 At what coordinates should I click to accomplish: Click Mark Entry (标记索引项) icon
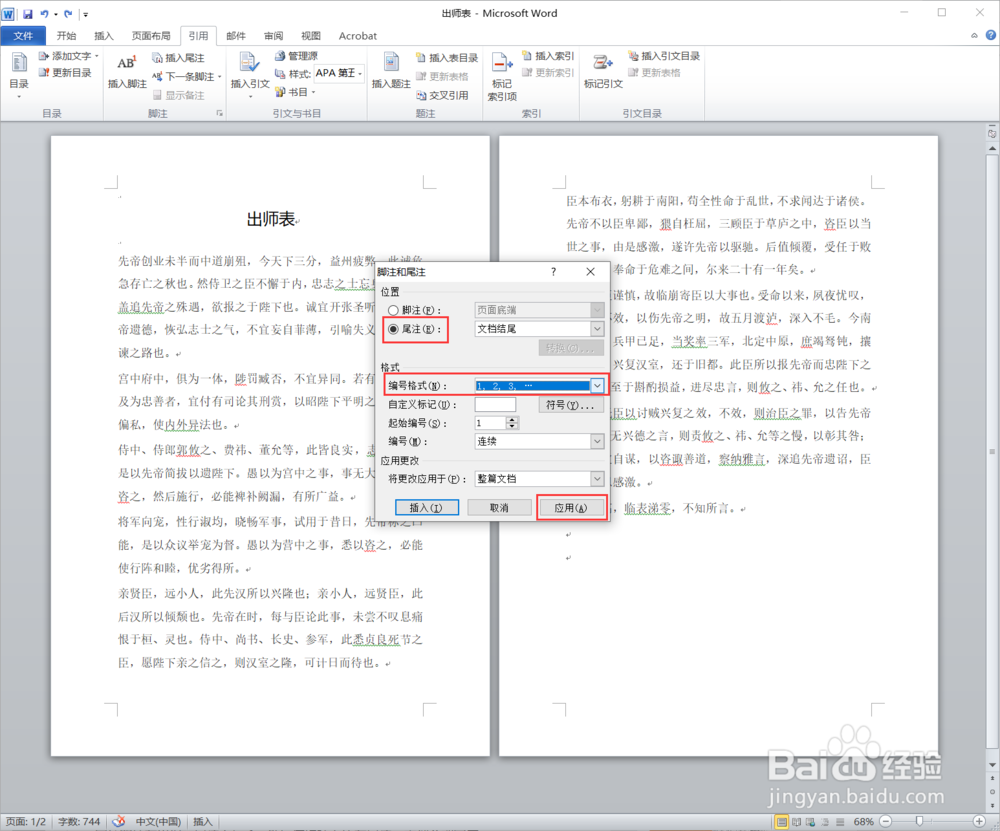502,77
